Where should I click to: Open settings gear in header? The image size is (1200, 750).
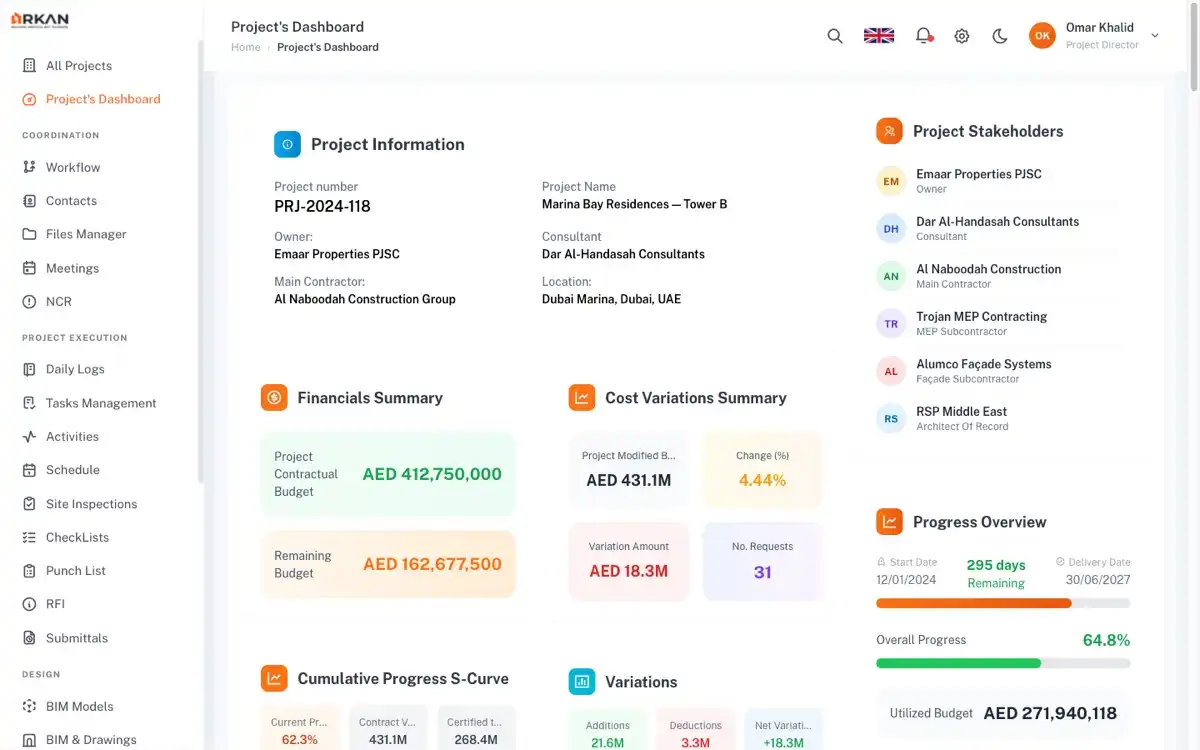point(962,36)
